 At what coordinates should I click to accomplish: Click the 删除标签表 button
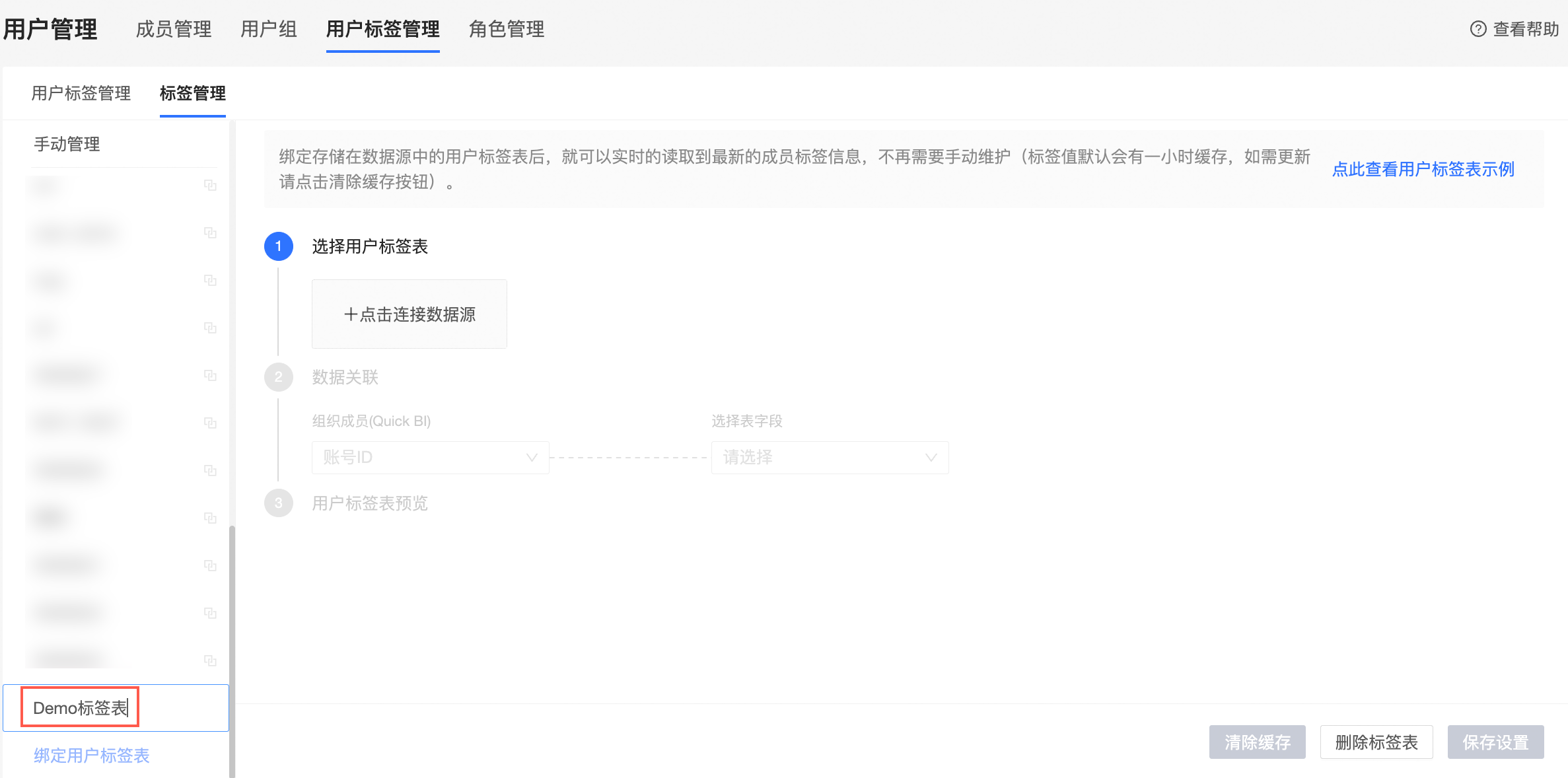(x=1376, y=742)
